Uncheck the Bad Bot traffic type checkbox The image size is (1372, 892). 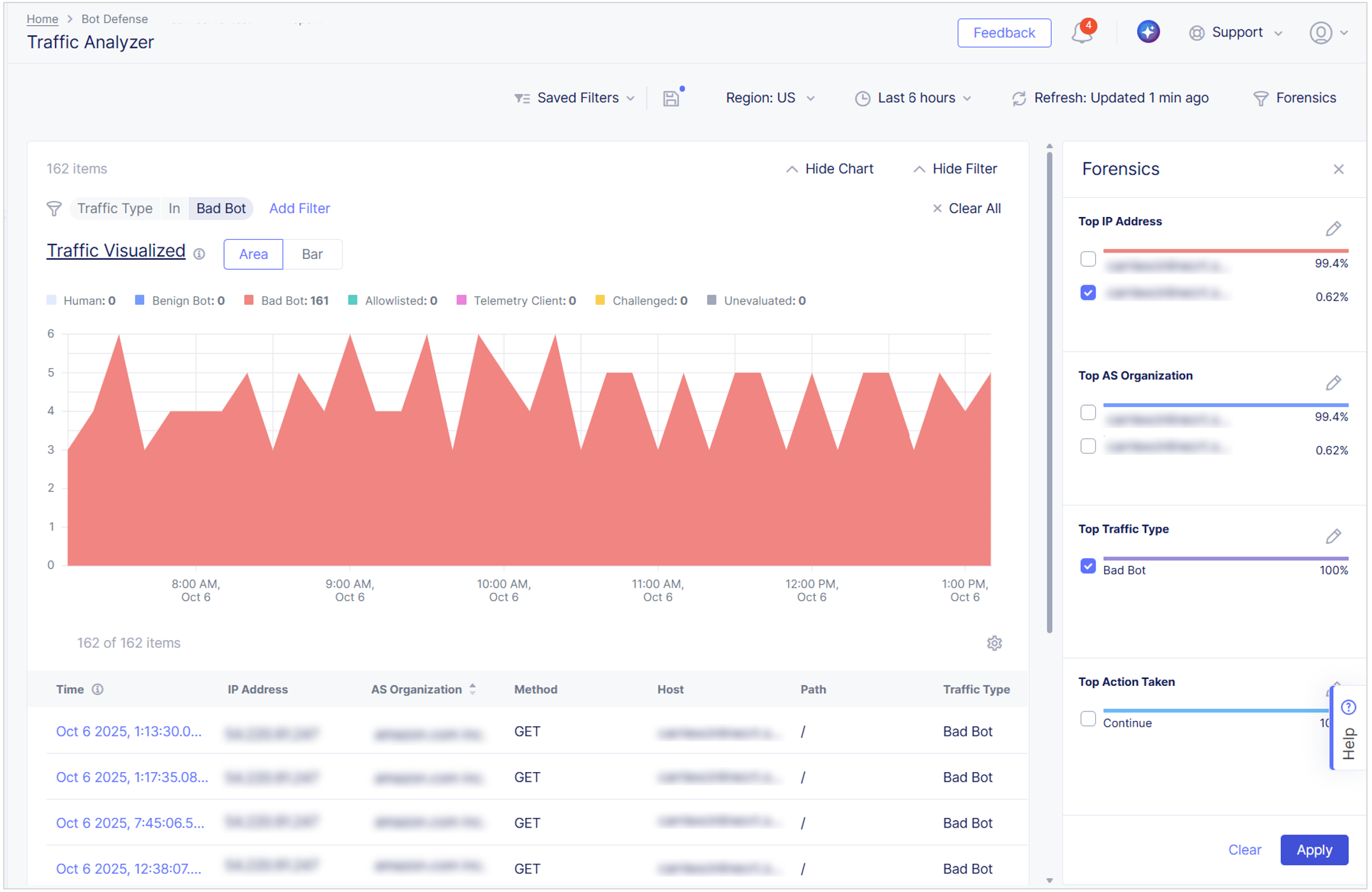1088,567
